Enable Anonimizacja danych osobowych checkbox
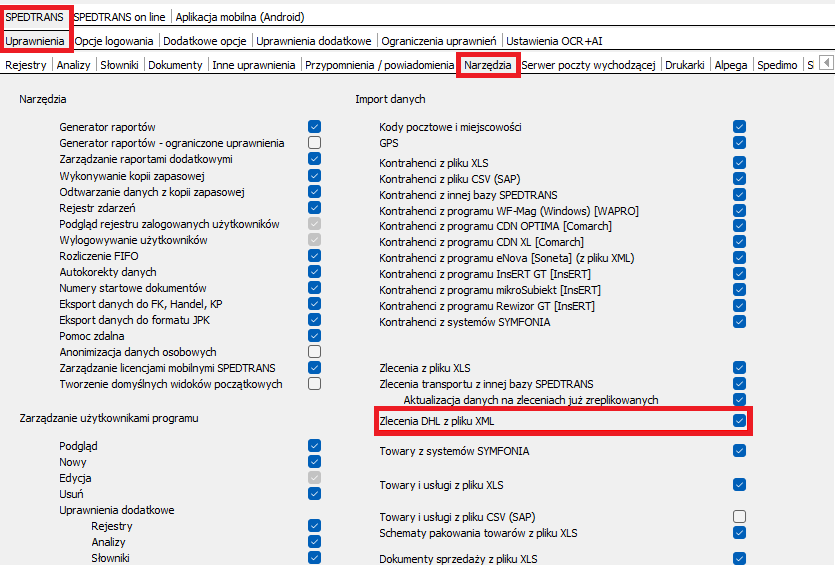This screenshot has width=835, height=565. (x=314, y=352)
